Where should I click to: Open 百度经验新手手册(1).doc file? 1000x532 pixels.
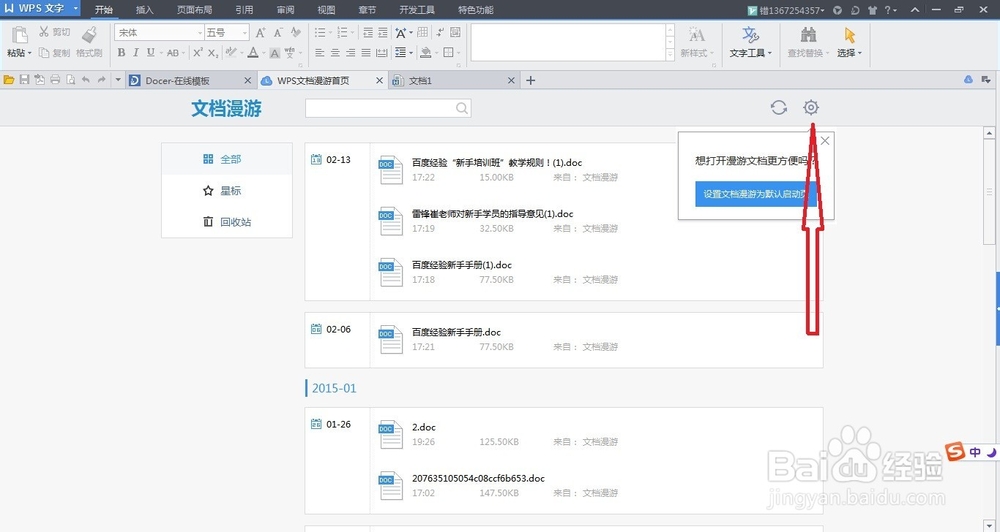(462, 265)
